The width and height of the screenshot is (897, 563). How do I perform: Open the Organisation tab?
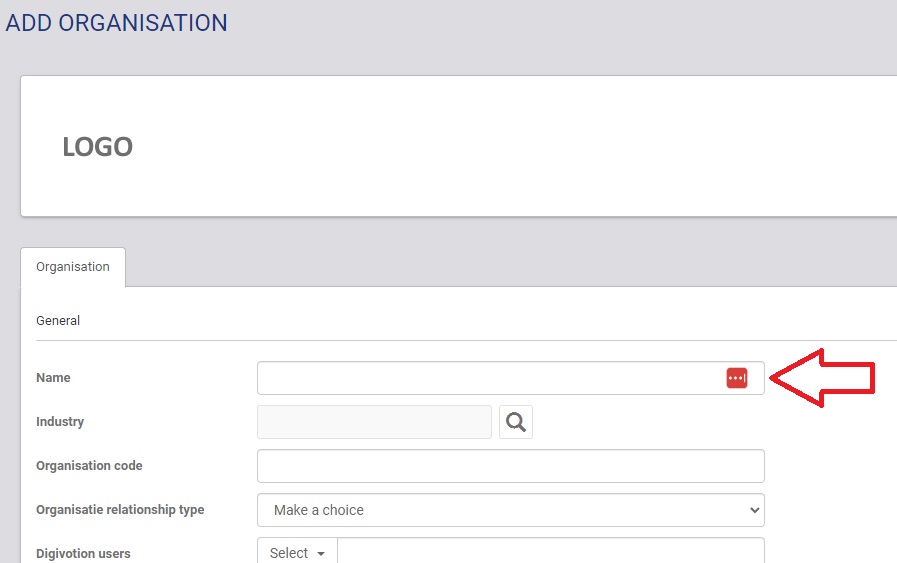(73, 267)
